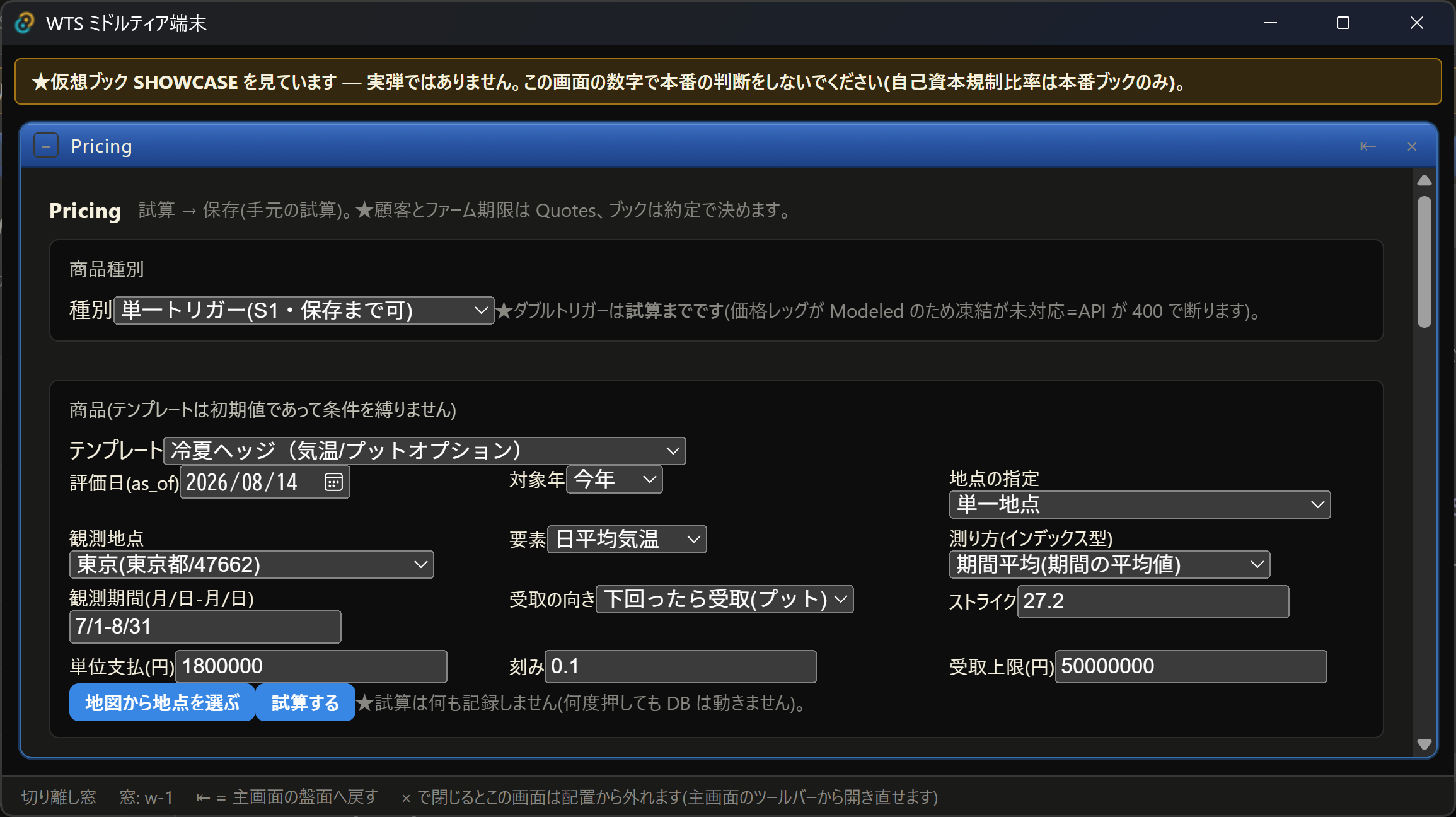Click the 地図から地点を選ぶ button
This screenshot has height=817, width=1456.
(162, 702)
